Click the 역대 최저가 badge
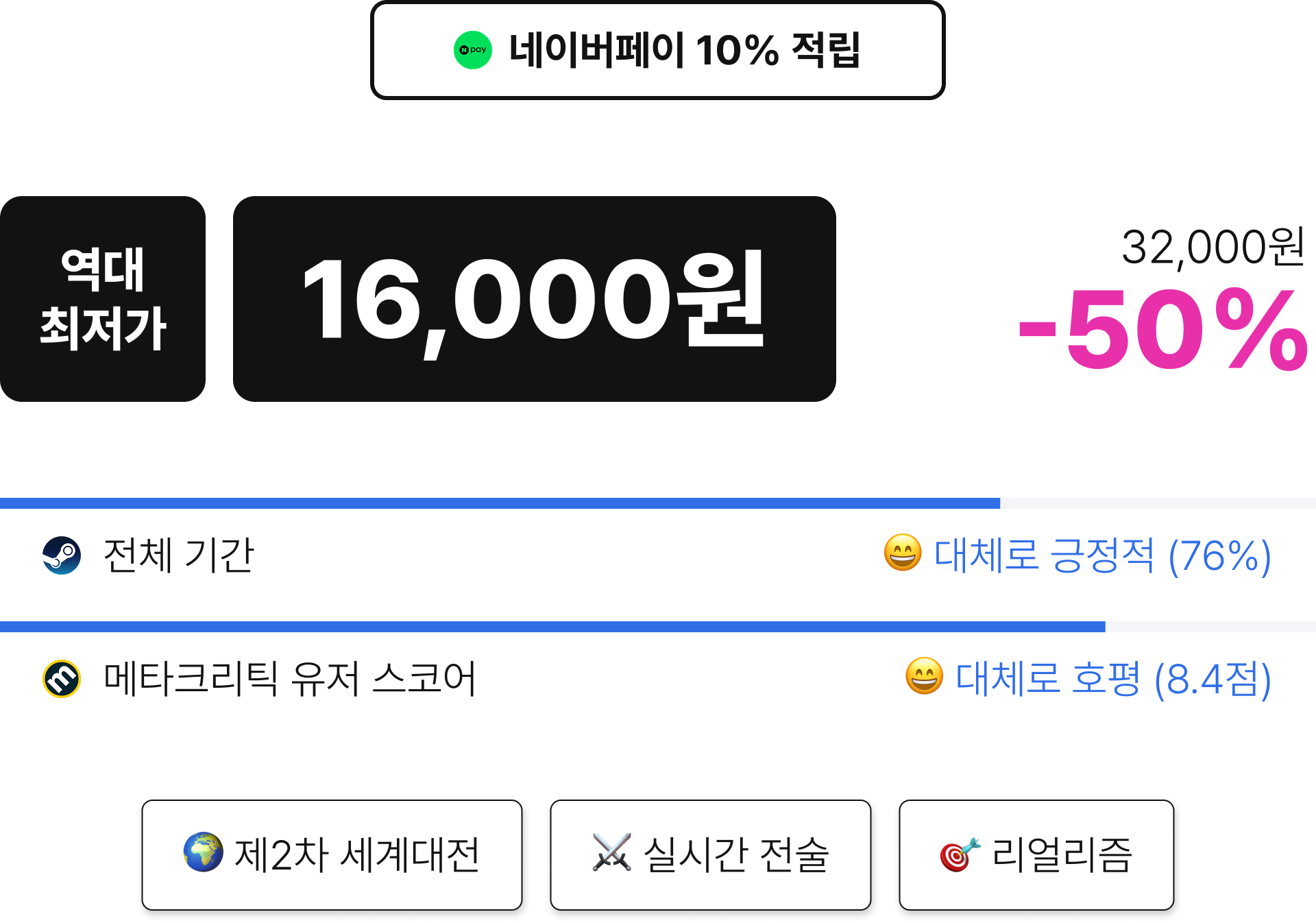The height and width of the screenshot is (923, 1316). coord(103,299)
